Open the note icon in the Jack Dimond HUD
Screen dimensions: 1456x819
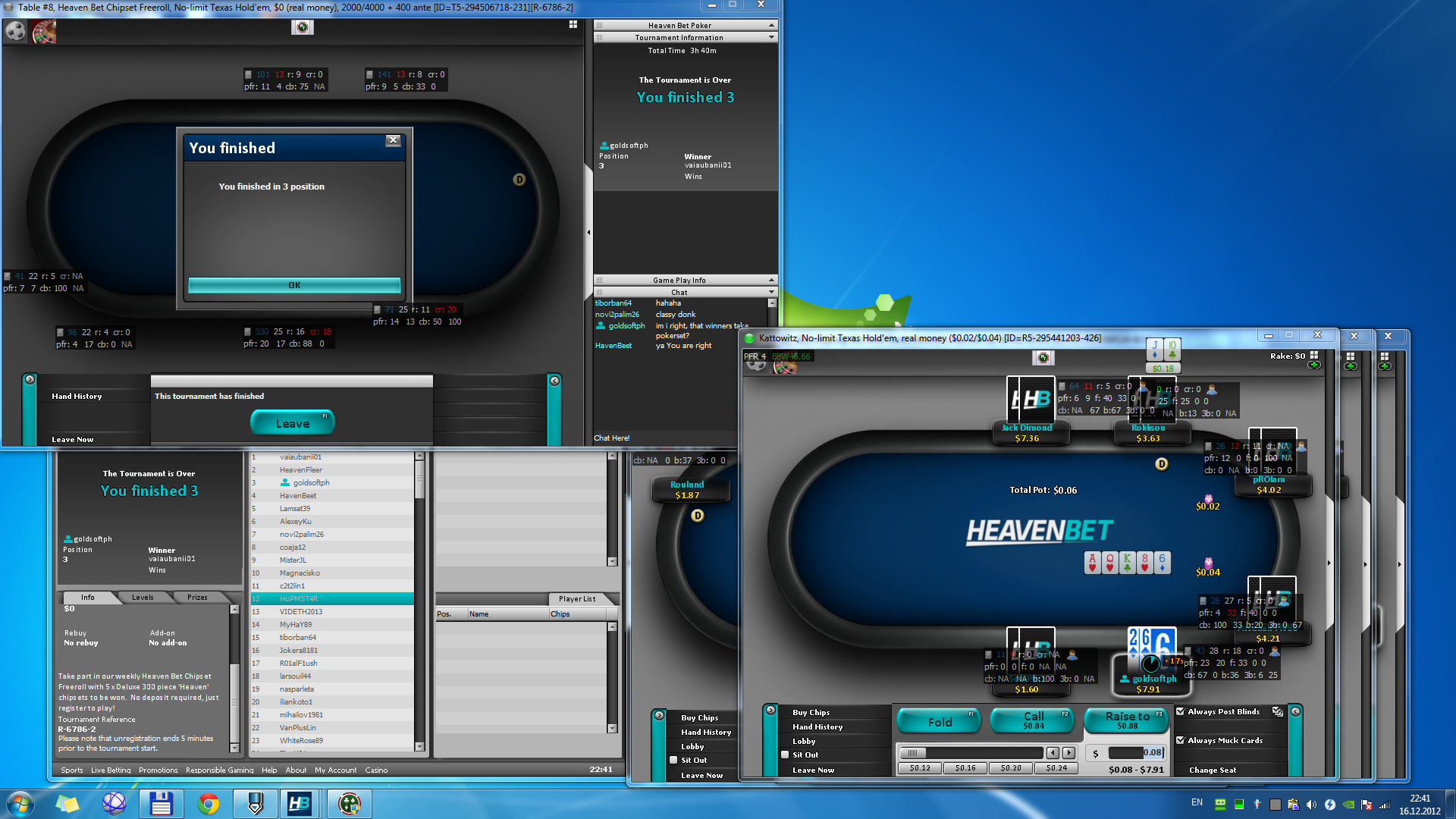(1062, 386)
